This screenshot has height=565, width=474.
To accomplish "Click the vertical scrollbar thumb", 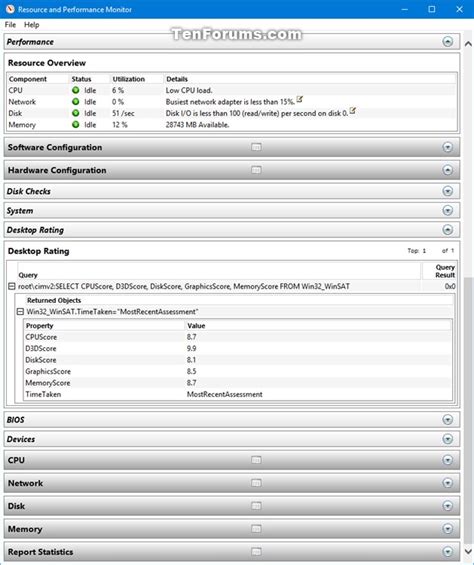I will coord(468,411).
